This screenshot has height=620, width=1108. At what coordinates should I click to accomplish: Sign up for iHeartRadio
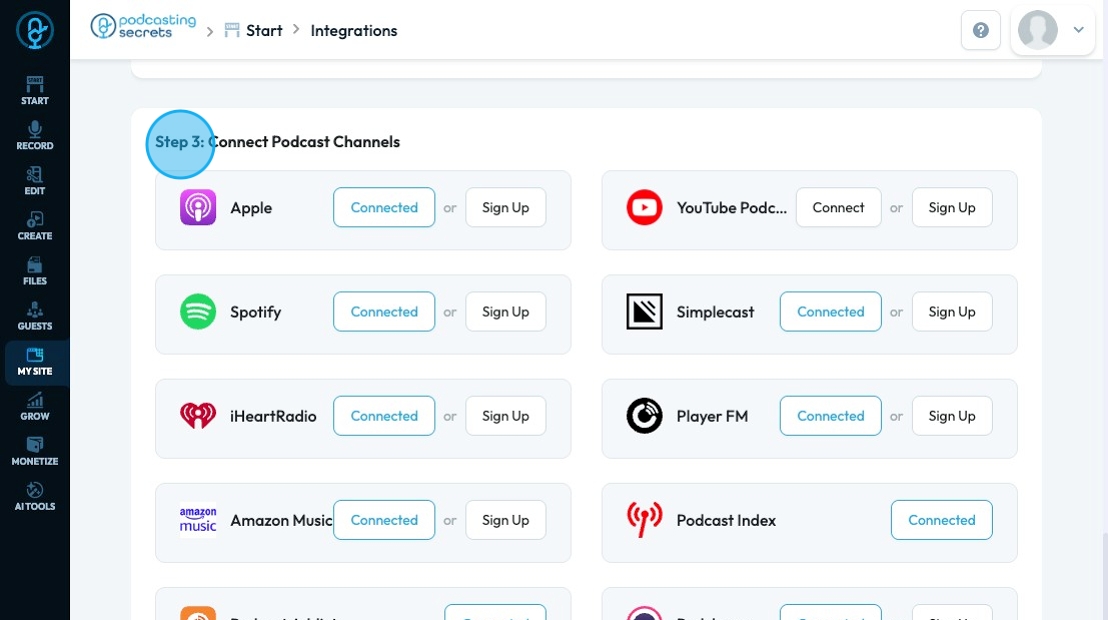coord(505,416)
